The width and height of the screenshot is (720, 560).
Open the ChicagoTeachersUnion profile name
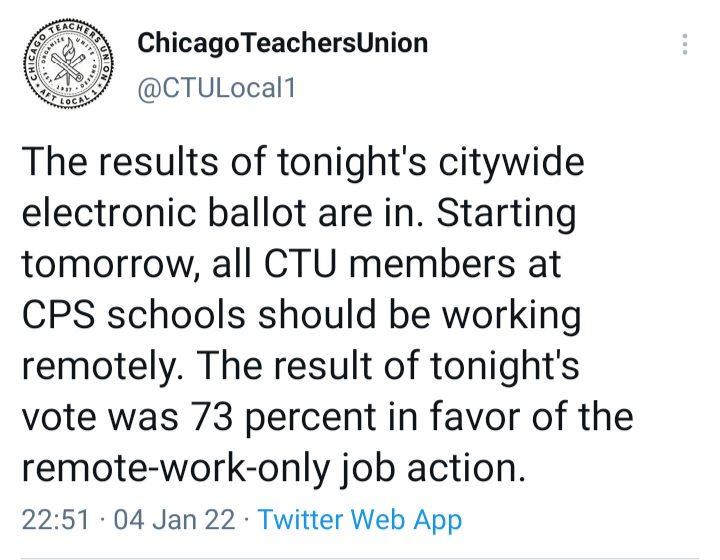coord(282,43)
